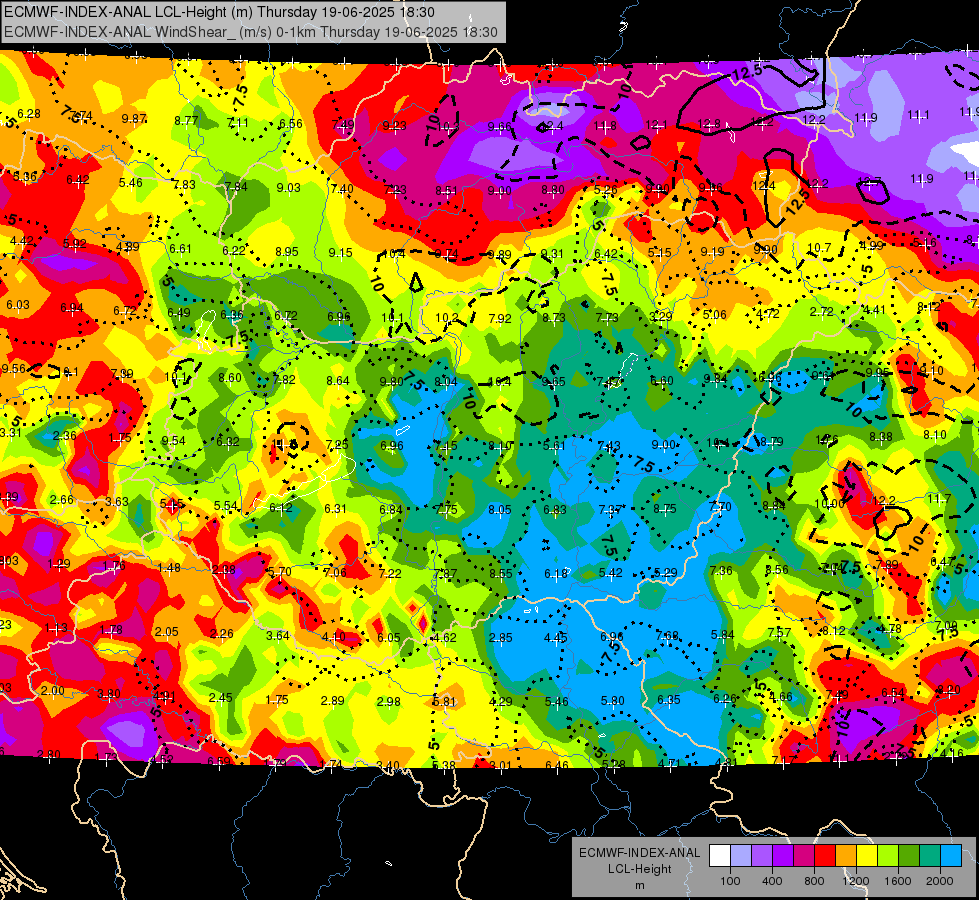Click the wind shear value 6.28
Image resolution: width=979 pixels, height=900 pixels.
click(29, 114)
